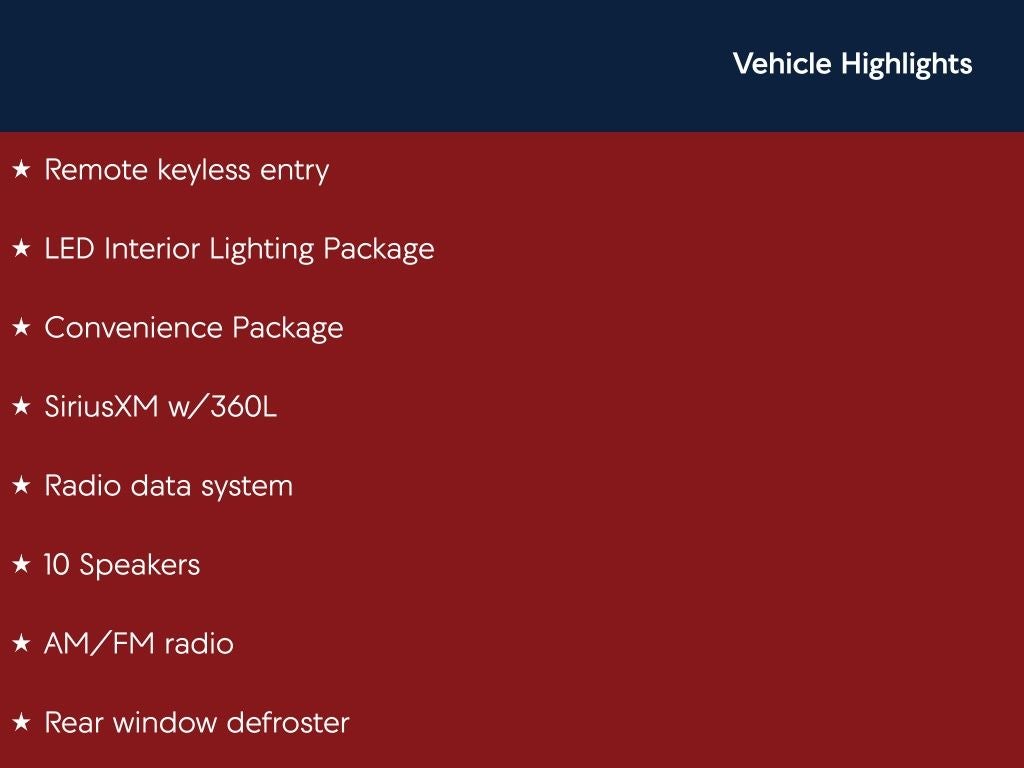Click the Convenience Package star bullet
This screenshot has height=768, width=1024.
(x=21, y=329)
